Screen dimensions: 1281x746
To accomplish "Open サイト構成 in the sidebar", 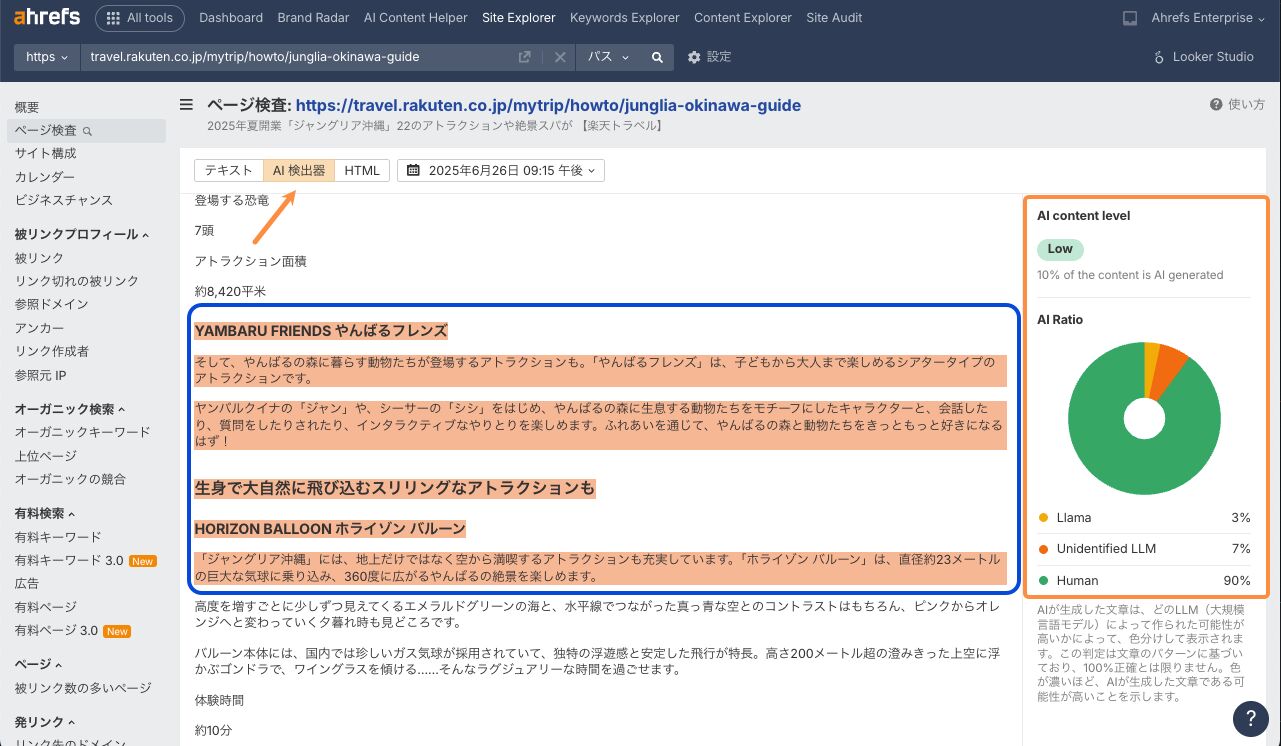I will pos(46,153).
